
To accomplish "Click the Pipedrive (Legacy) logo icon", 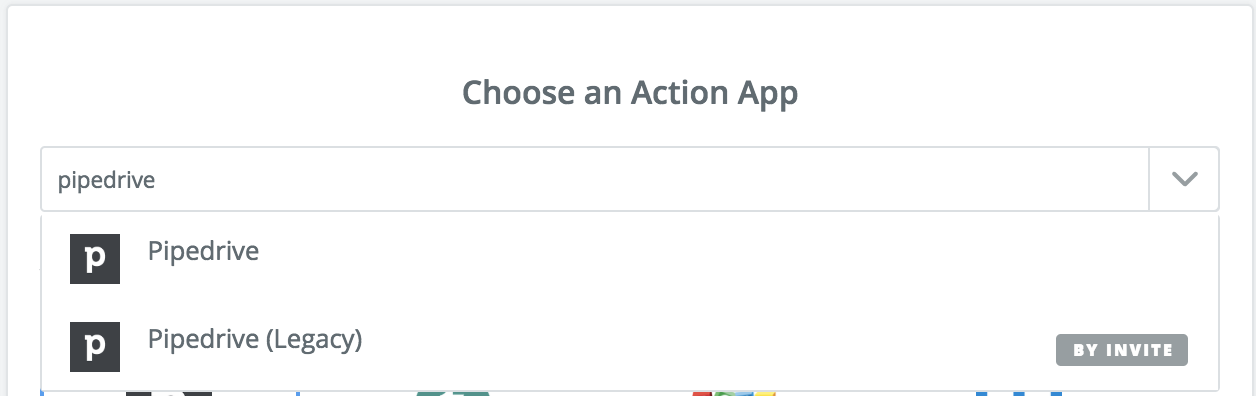I will (95, 346).
